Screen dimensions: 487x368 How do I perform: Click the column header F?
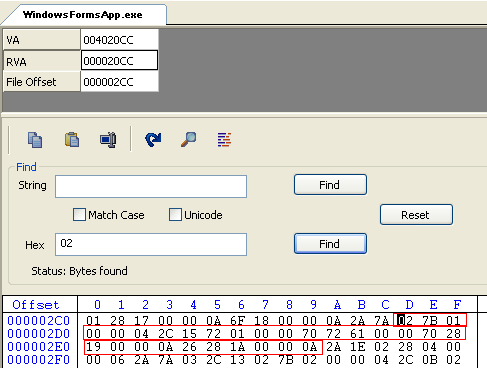click(x=457, y=305)
